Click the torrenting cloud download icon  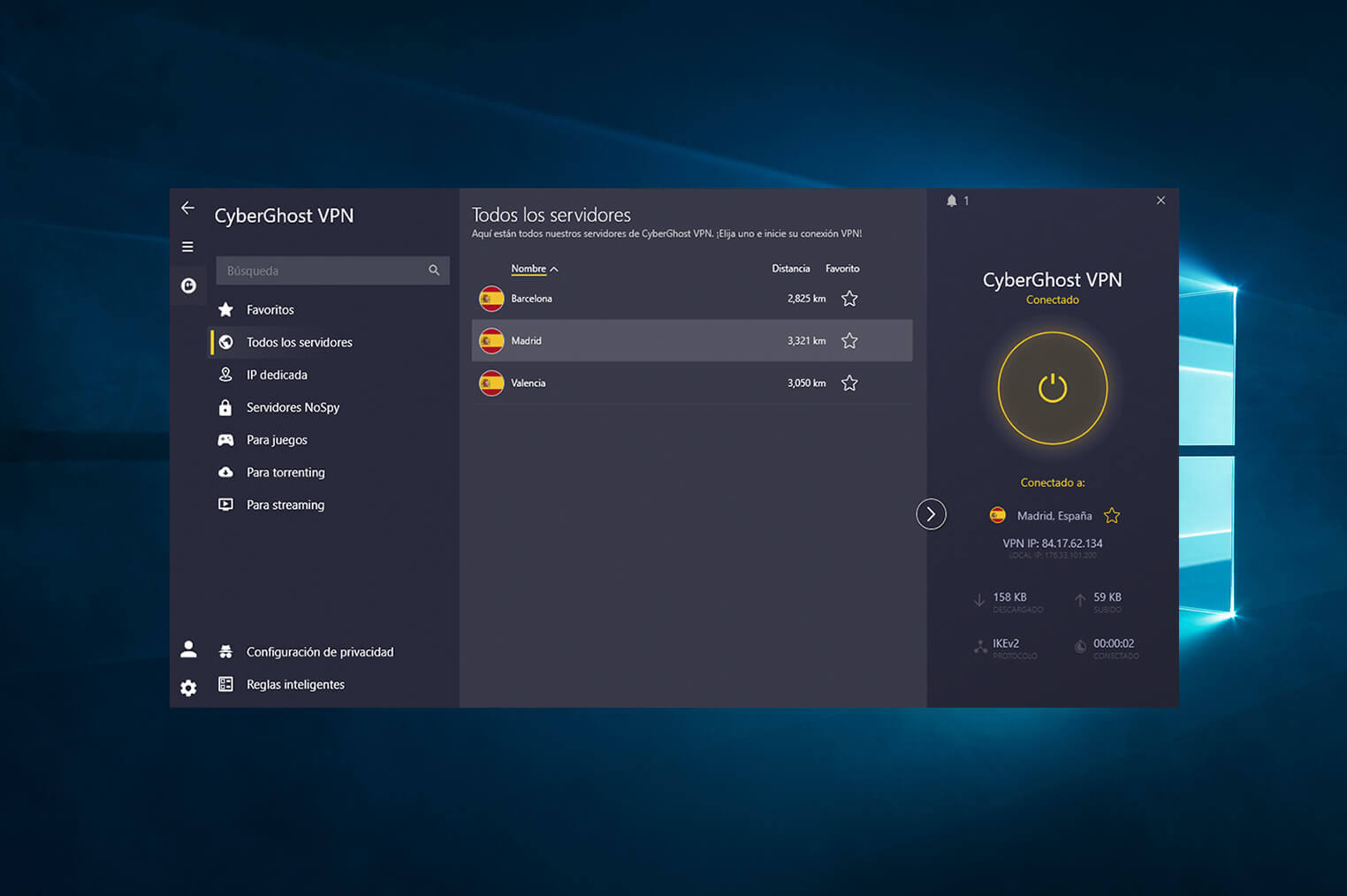click(x=225, y=472)
